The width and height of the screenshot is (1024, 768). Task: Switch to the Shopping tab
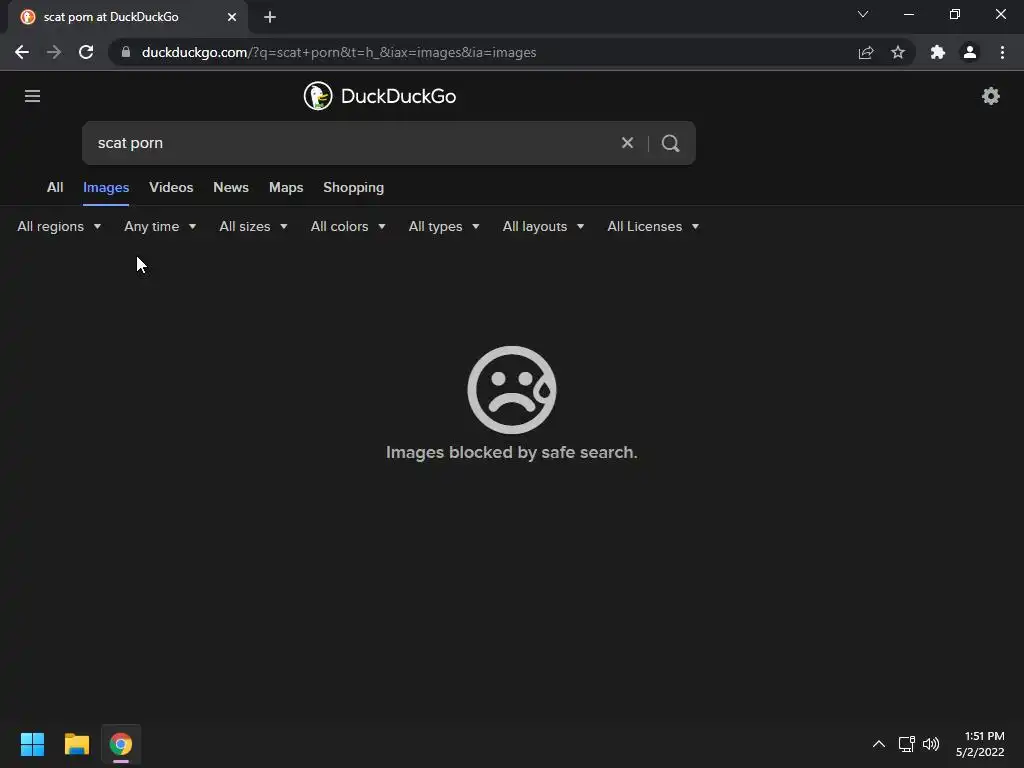(x=353, y=187)
